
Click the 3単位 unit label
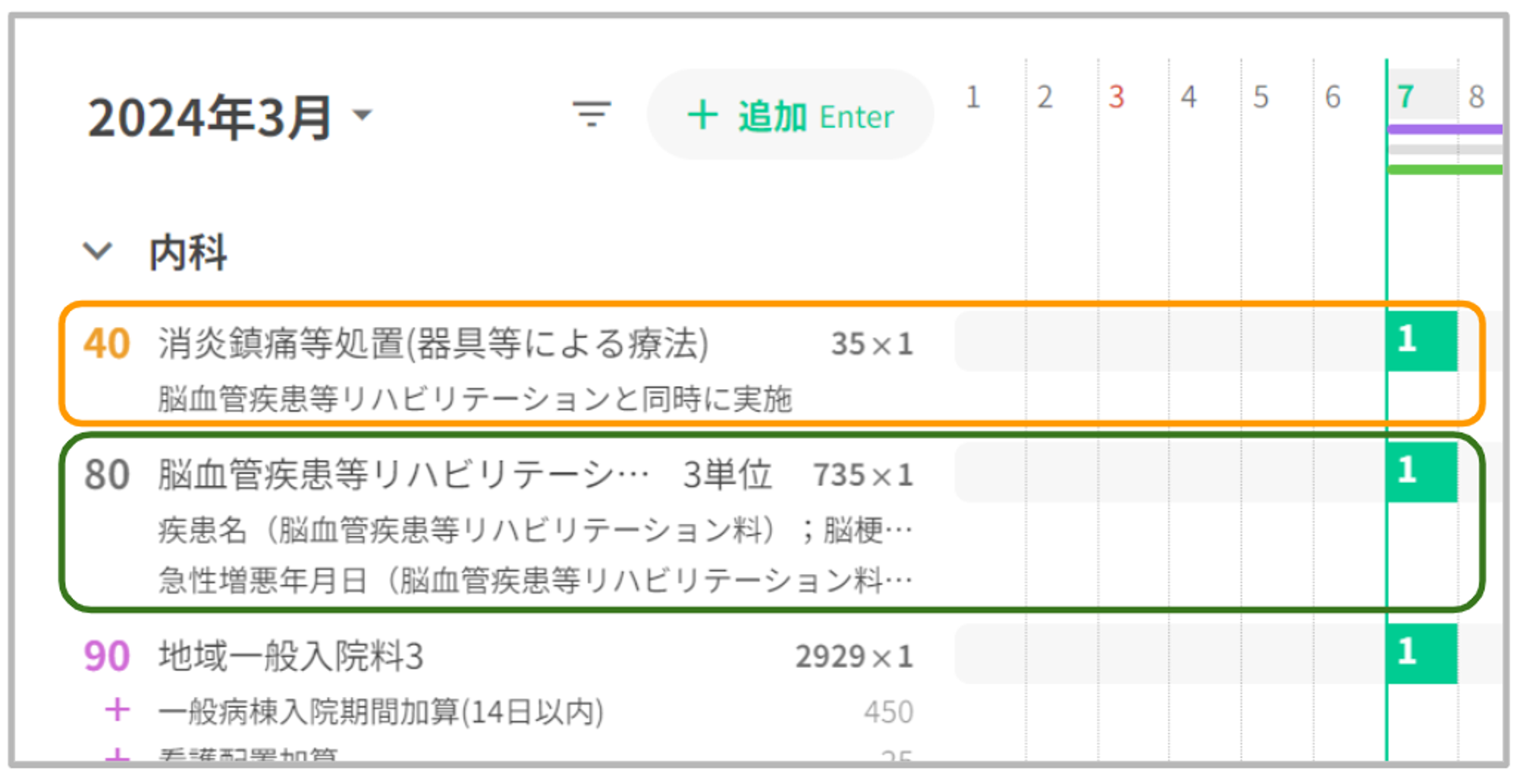pos(727,475)
